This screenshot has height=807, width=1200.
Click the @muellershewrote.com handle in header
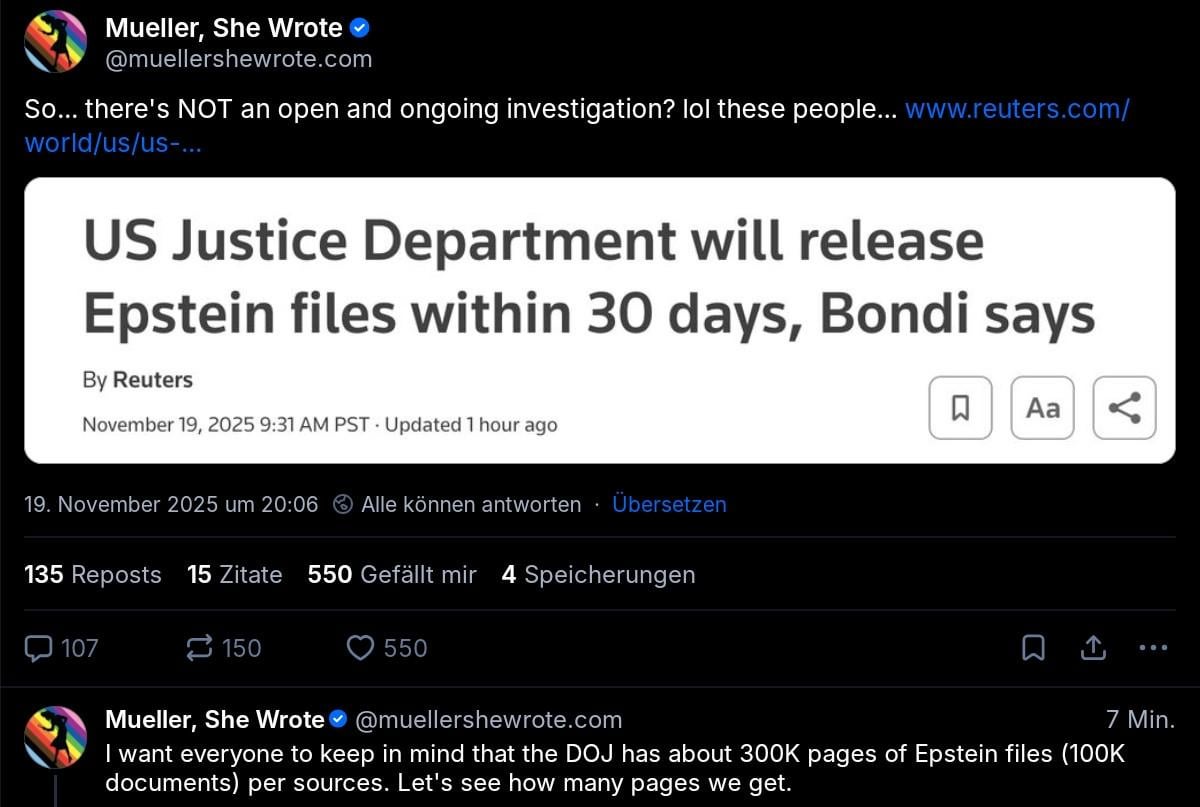pyautogui.click(x=238, y=59)
